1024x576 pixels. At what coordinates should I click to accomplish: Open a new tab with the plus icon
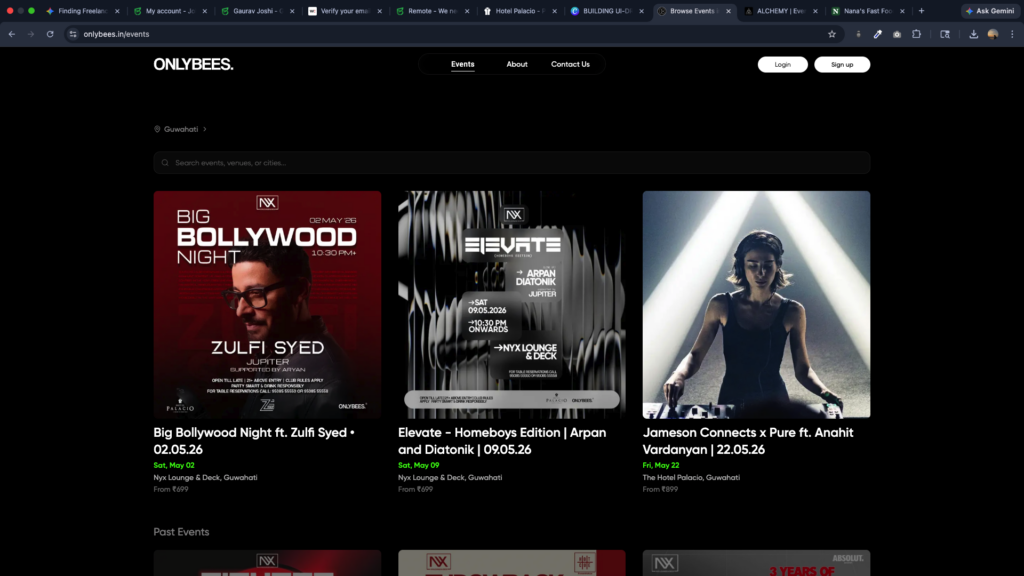point(921,10)
